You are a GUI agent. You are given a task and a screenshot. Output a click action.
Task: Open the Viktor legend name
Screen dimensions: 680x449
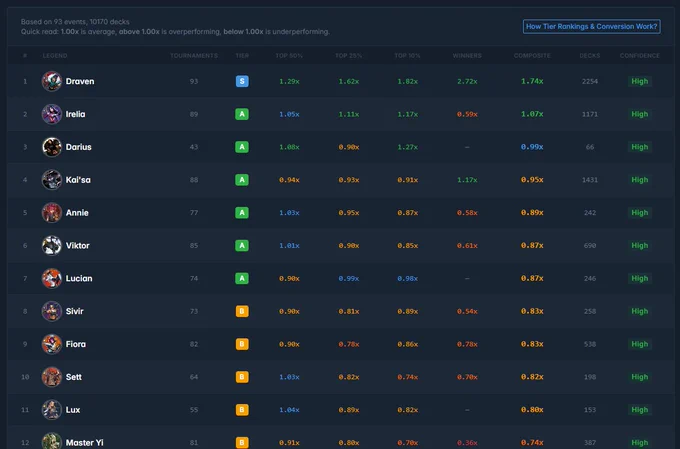click(x=78, y=246)
